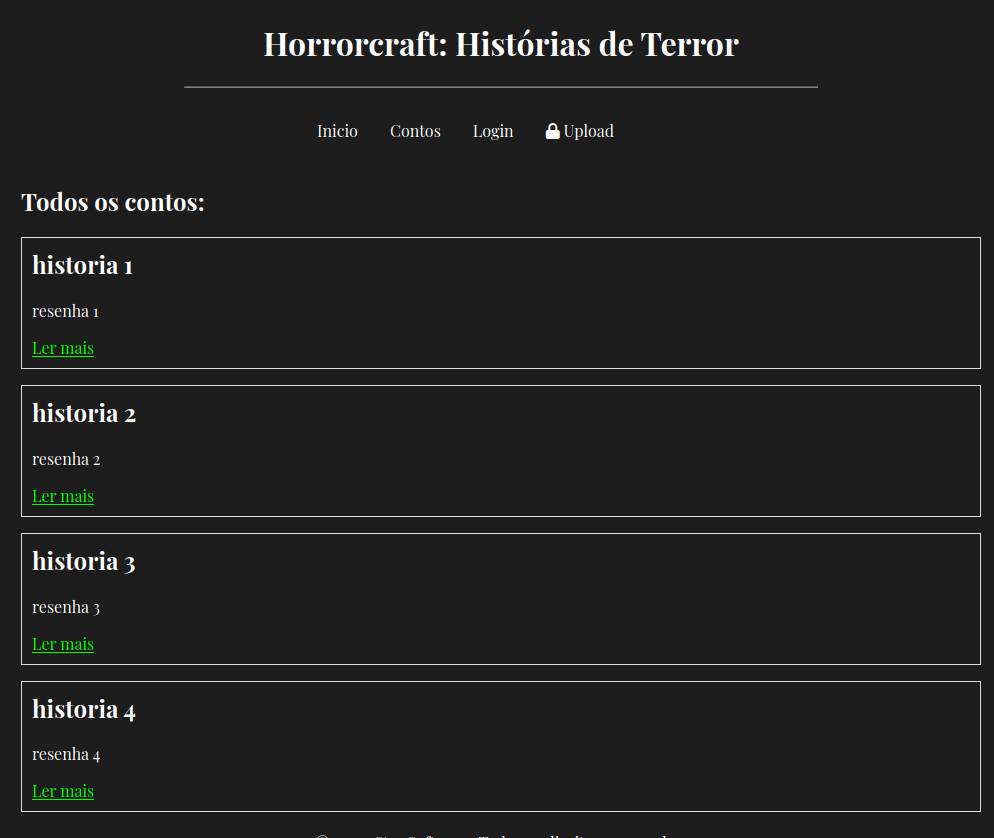Click the 'historia 3' story heading
Image resolution: width=994 pixels, height=838 pixels.
84,561
